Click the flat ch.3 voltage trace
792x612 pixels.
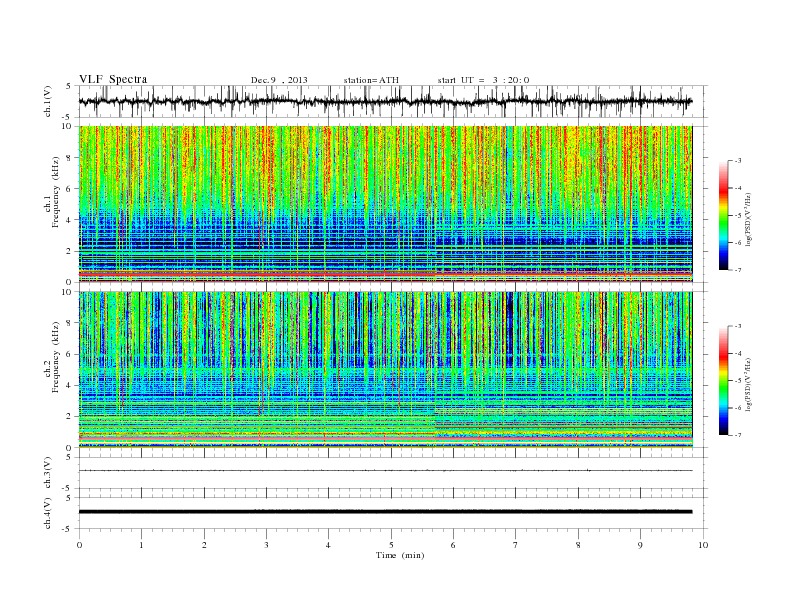click(385, 471)
